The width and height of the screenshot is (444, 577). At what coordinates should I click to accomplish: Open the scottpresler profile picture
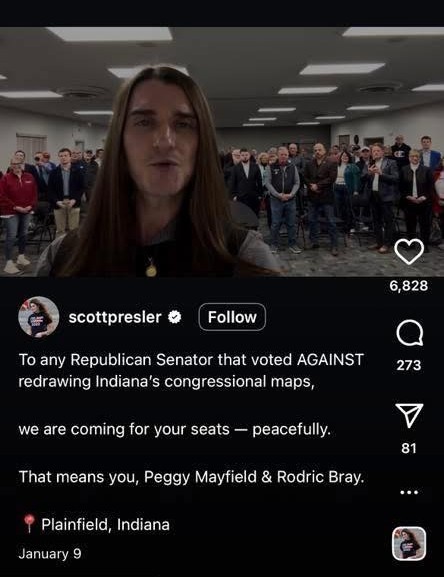(x=39, y=317)
